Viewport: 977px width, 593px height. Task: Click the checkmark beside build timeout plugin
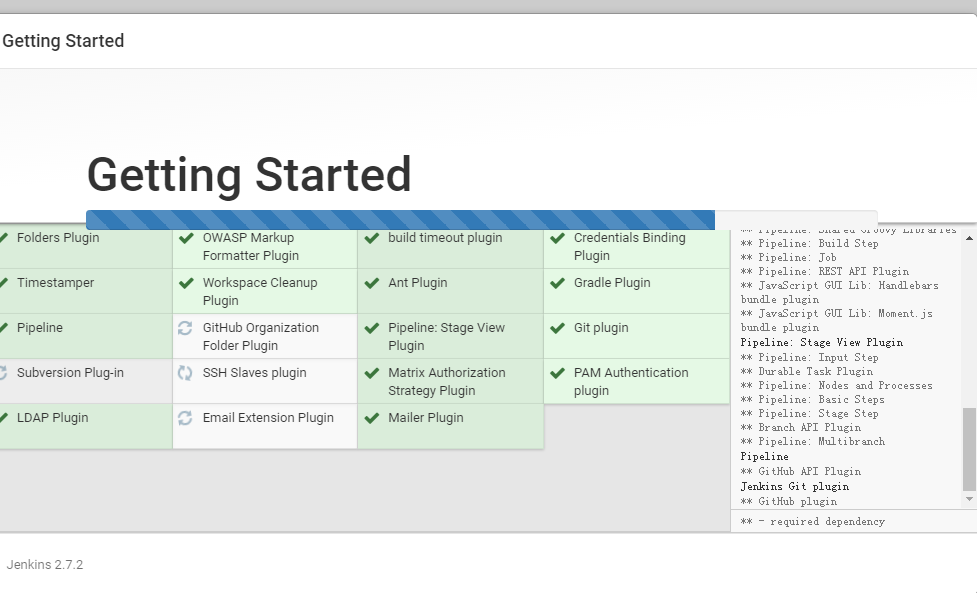[x=372, y=238]
